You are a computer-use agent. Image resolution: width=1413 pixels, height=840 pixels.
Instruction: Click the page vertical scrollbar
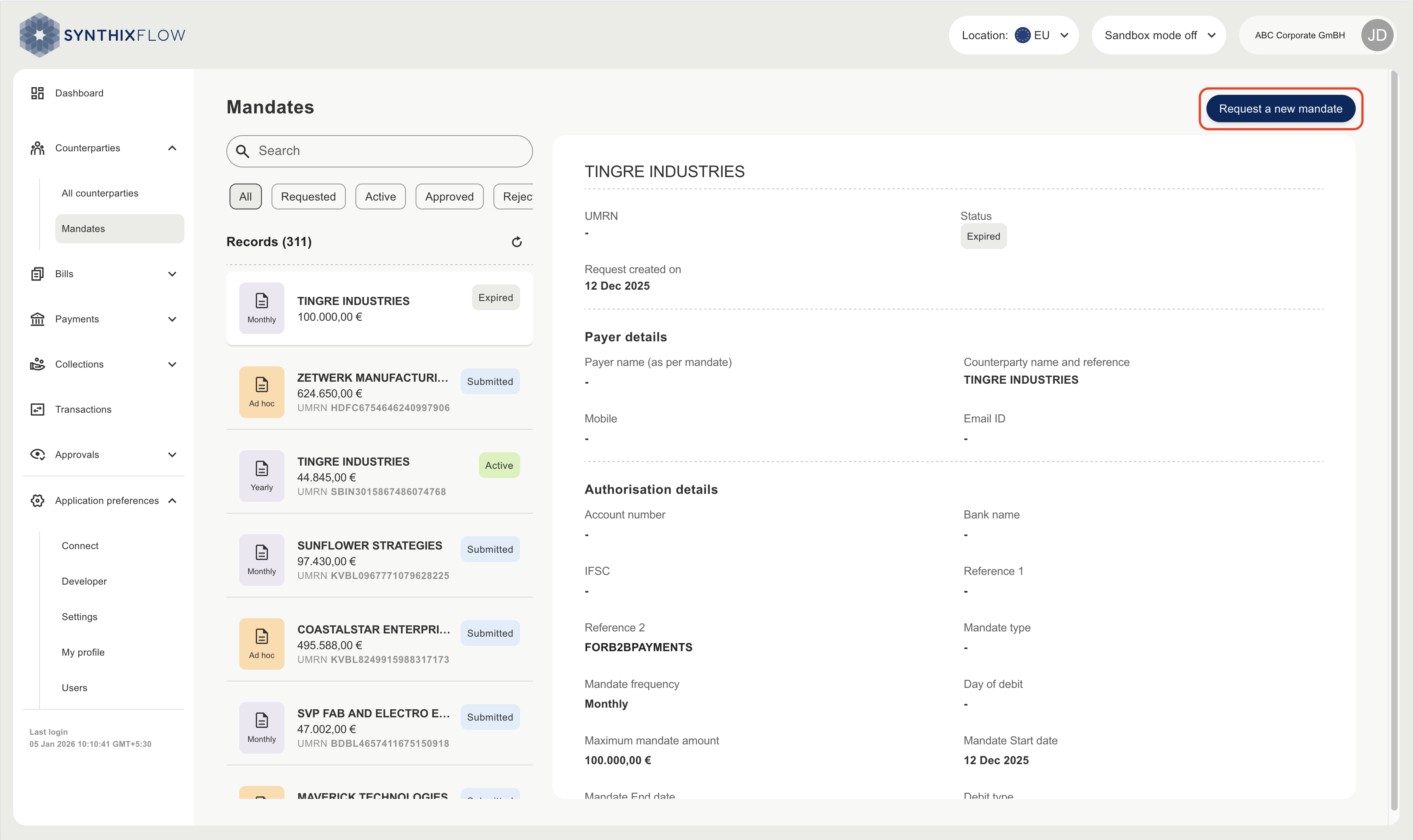click(1394, 441)
